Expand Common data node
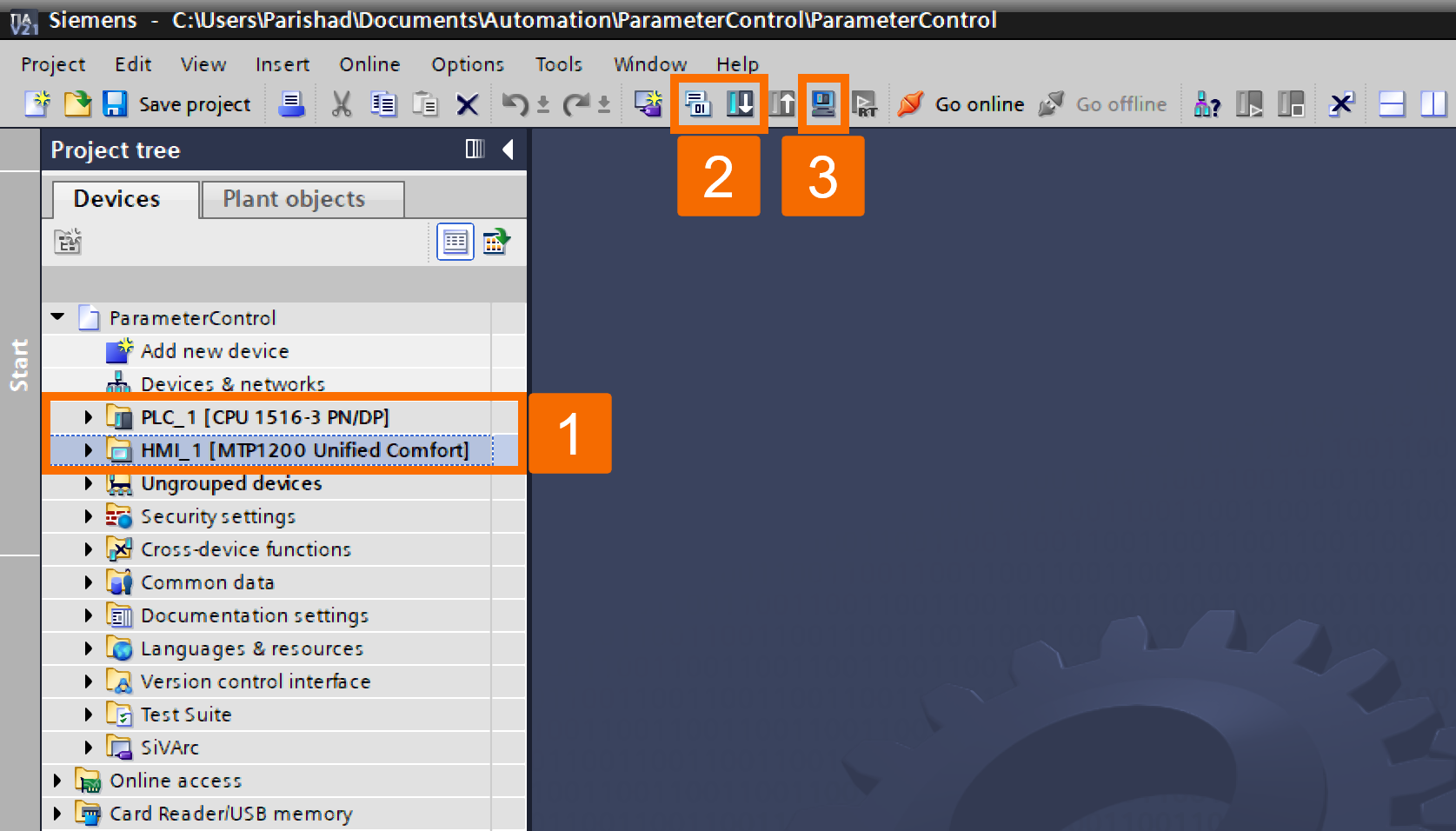The image size is (1456, 831). [x=88, y=582]
